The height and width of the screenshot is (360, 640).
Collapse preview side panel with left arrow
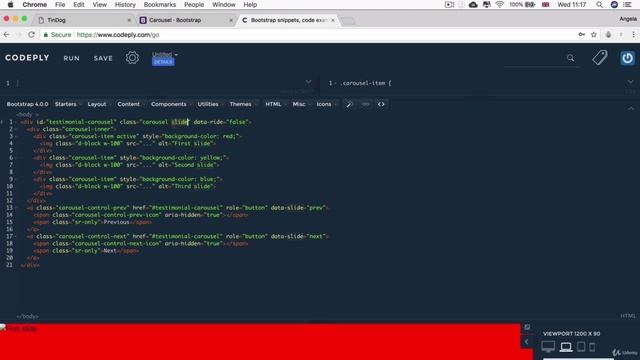pyautogui.click(x=526, y=342)
